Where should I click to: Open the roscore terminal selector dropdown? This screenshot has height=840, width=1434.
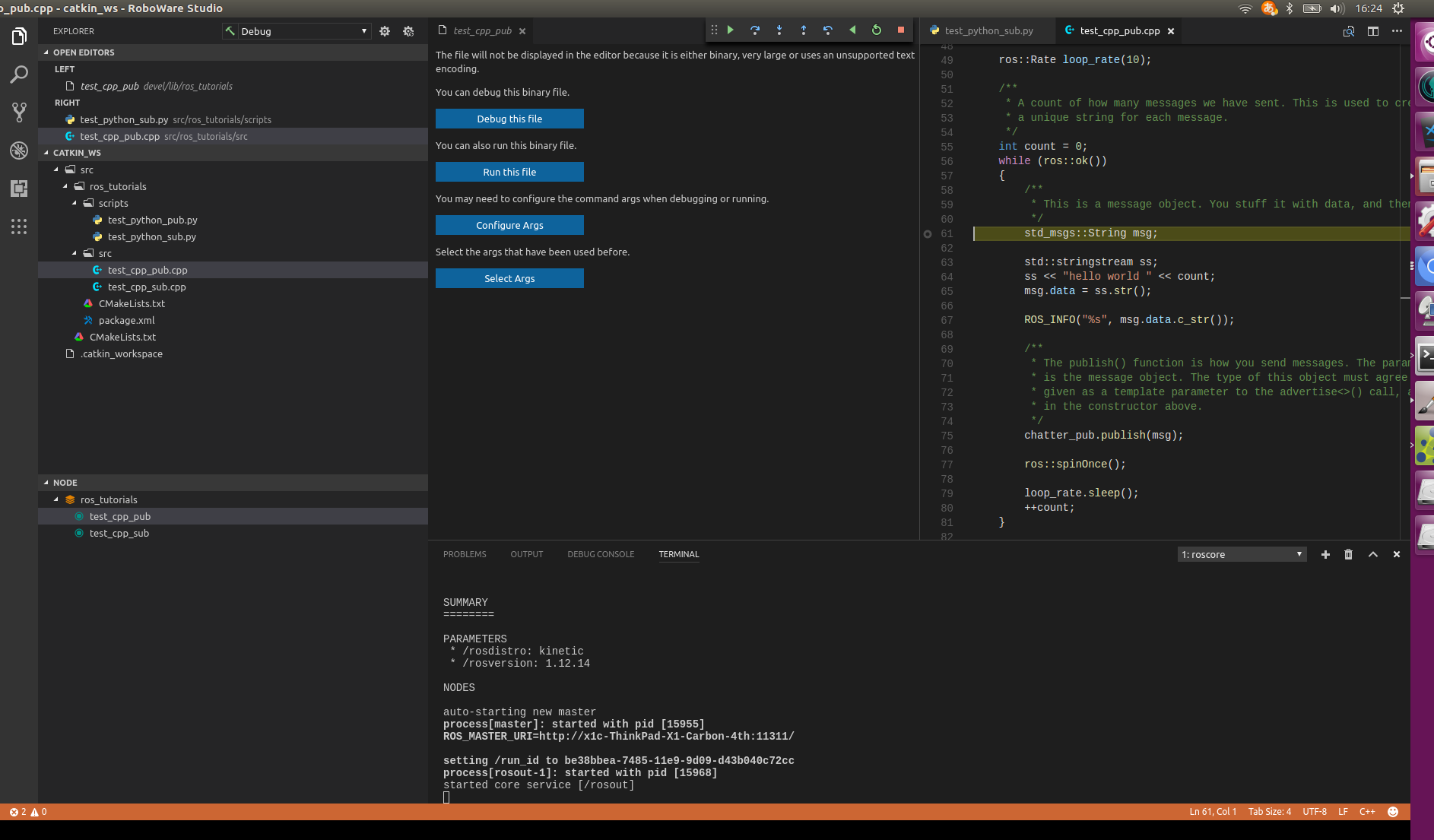(x=1242, y=555)
